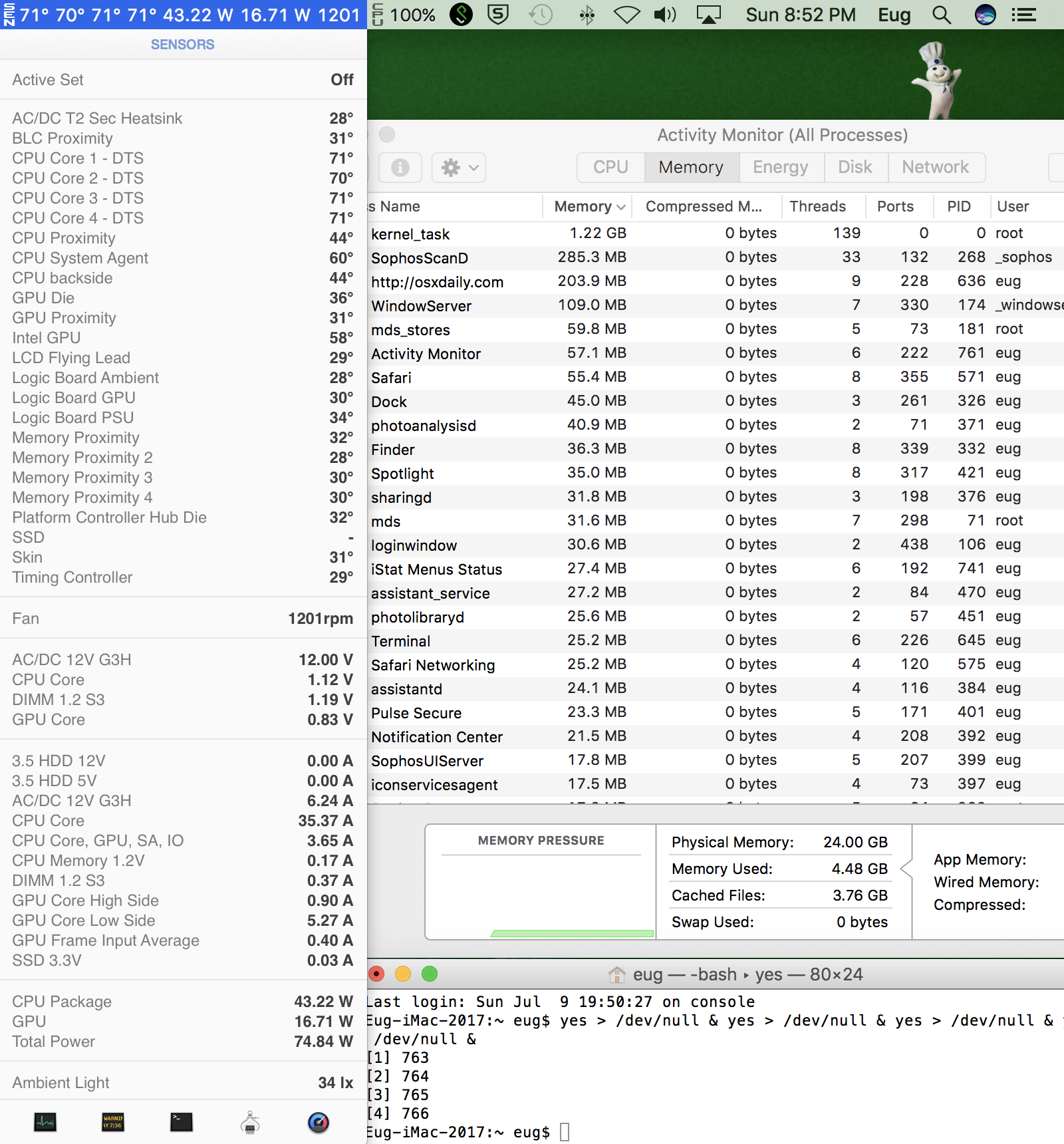The width and height of the screenshot is (1064, 1144).
Task: Click the home folder icon in Terminal title bar
Action: (x=617, y=974)
